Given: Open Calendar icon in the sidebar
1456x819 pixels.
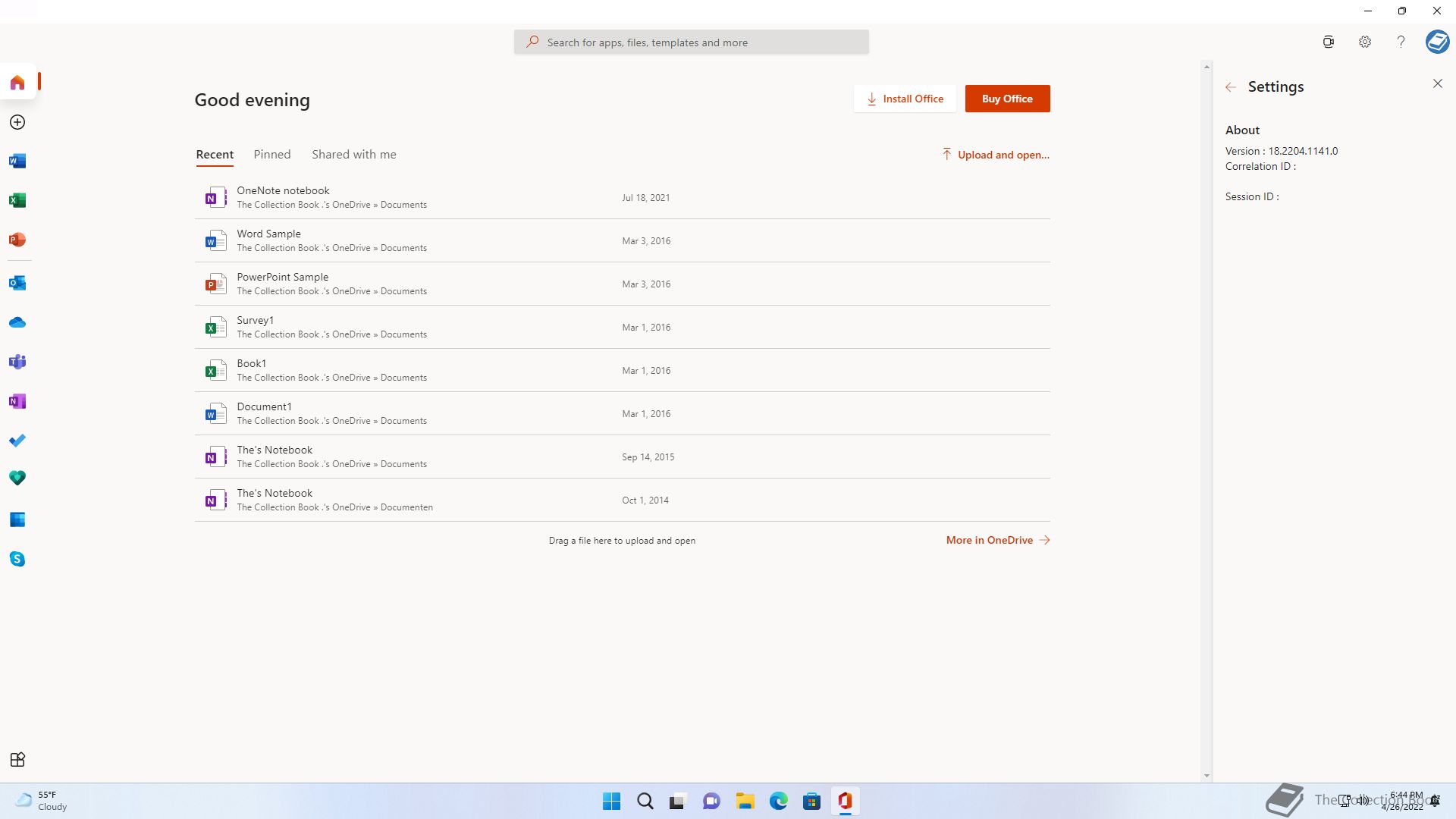Looking at the screenshot, I should 17,519.
